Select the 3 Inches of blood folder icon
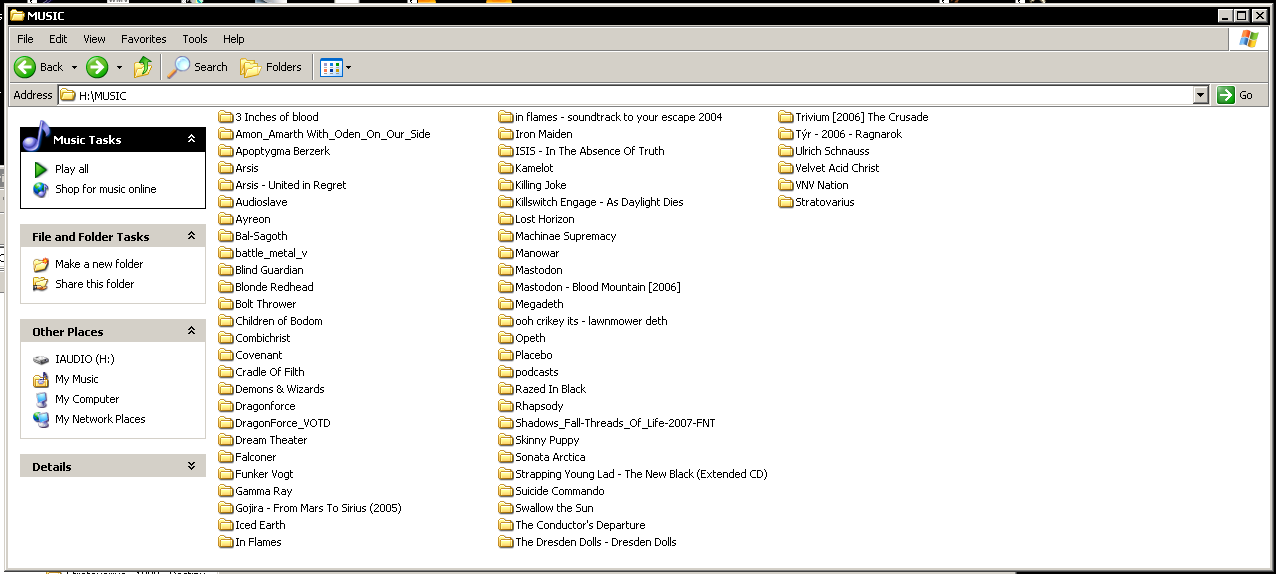Screen dimensions: 1276x574 point(226,117)
